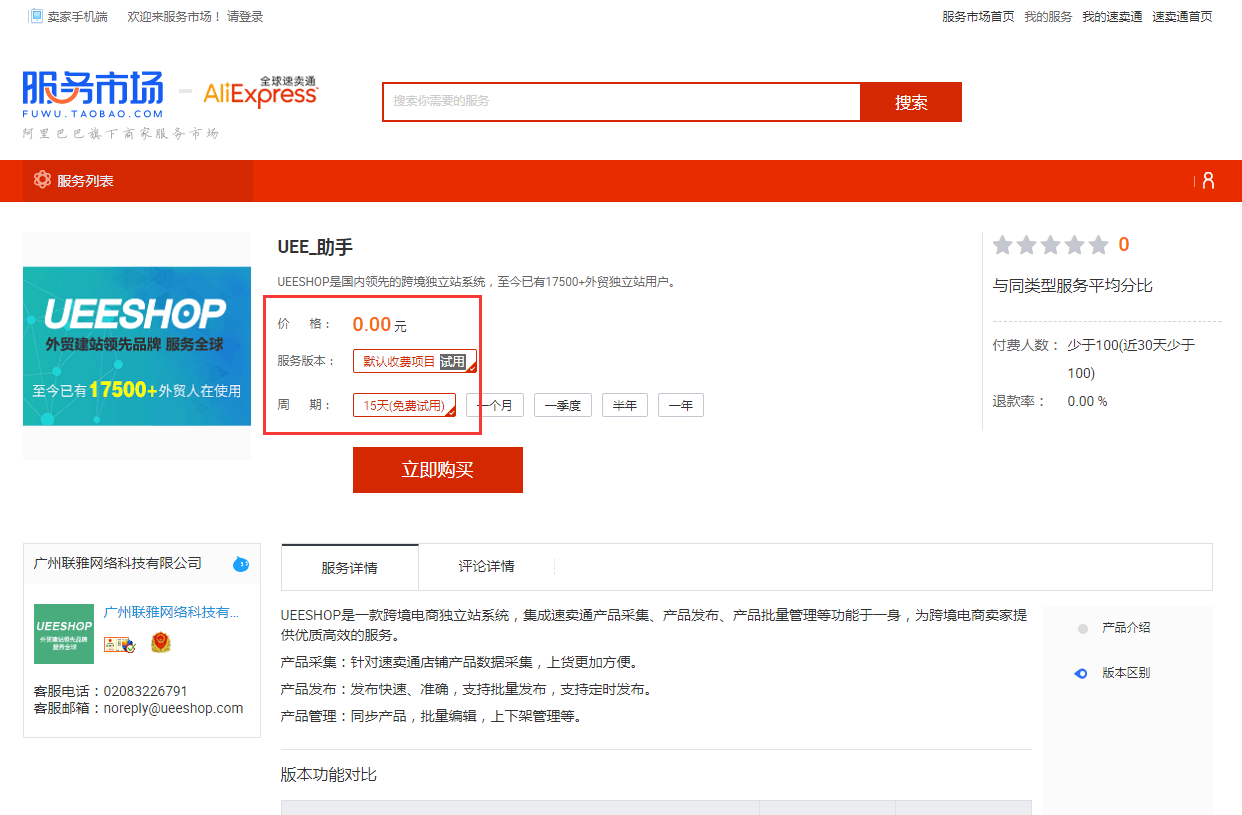This screenshot has width=1242, height=815.
Task: Click the orange rating score 0
Action: (1124, 245)
